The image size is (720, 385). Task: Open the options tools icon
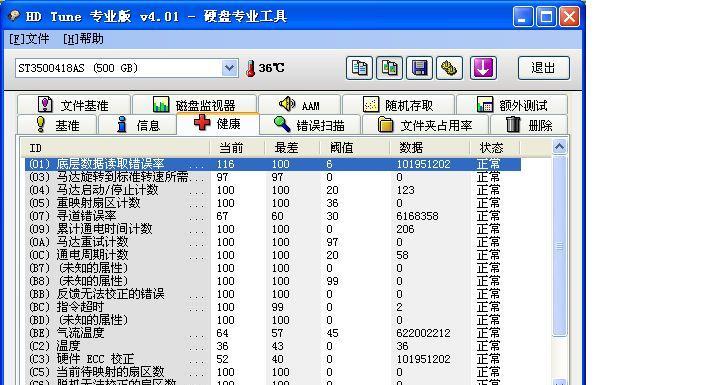[x=449, y=68]
